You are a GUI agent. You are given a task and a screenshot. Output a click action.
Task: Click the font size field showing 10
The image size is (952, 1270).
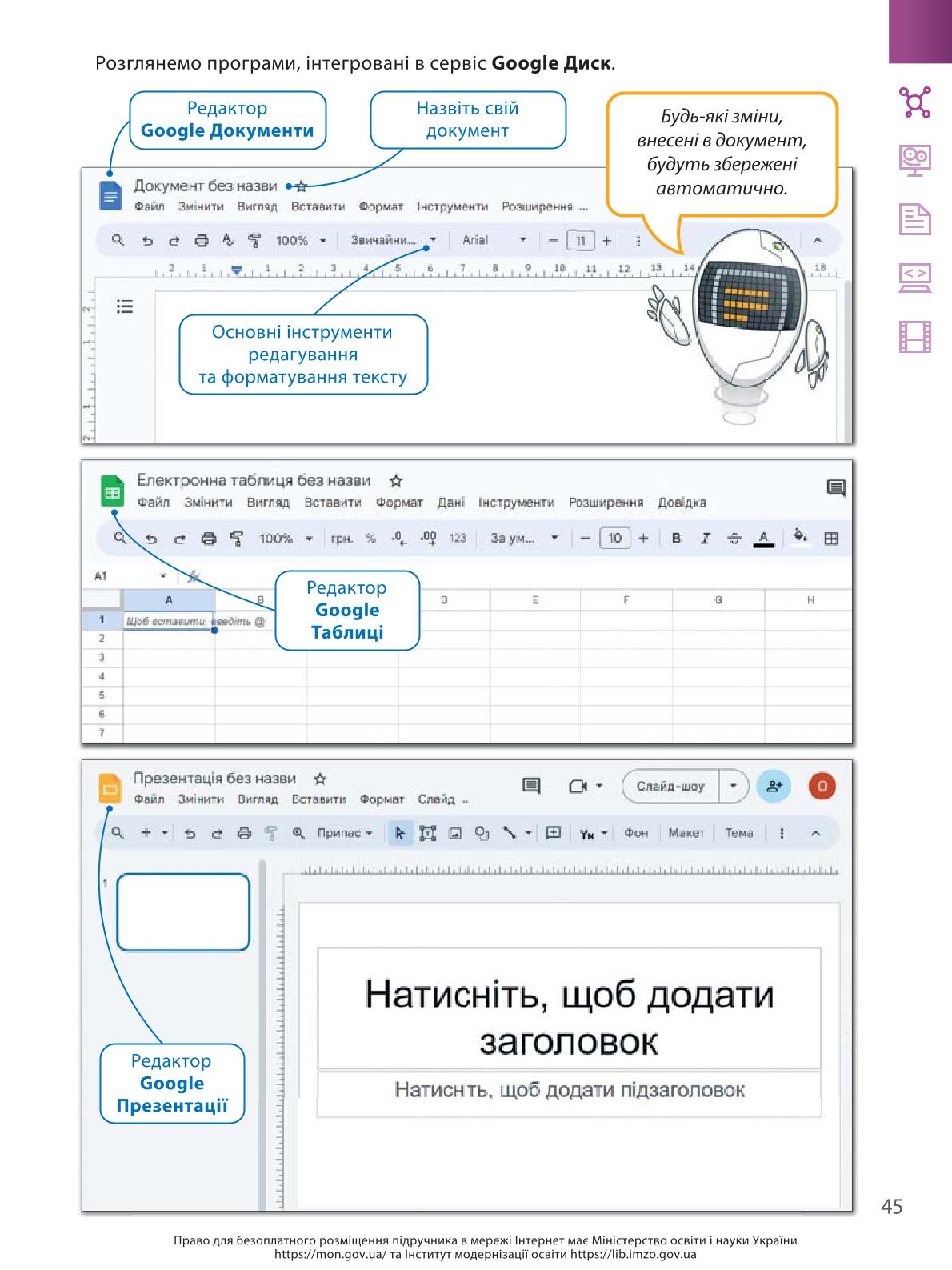[614, 539]
